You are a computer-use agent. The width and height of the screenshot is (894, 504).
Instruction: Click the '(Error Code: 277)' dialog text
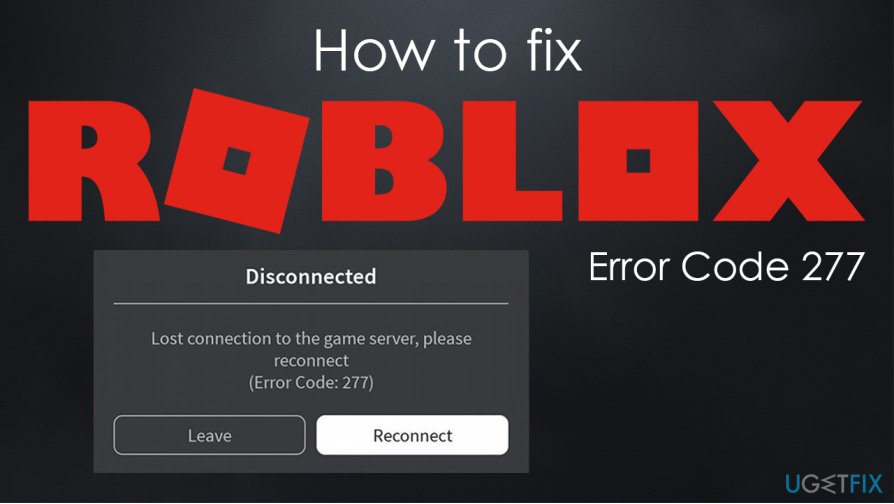click(x=311, y=382)
